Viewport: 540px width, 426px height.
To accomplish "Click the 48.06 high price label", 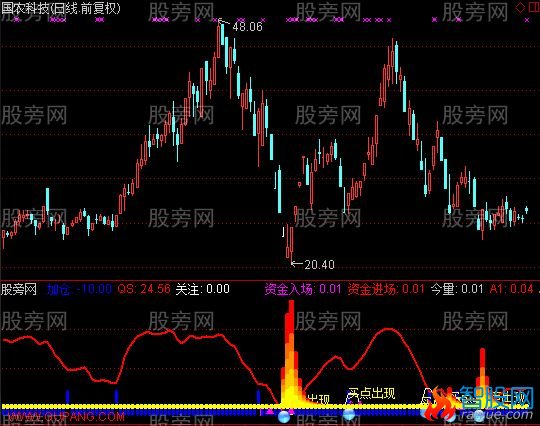I will (x=247, y=27).
